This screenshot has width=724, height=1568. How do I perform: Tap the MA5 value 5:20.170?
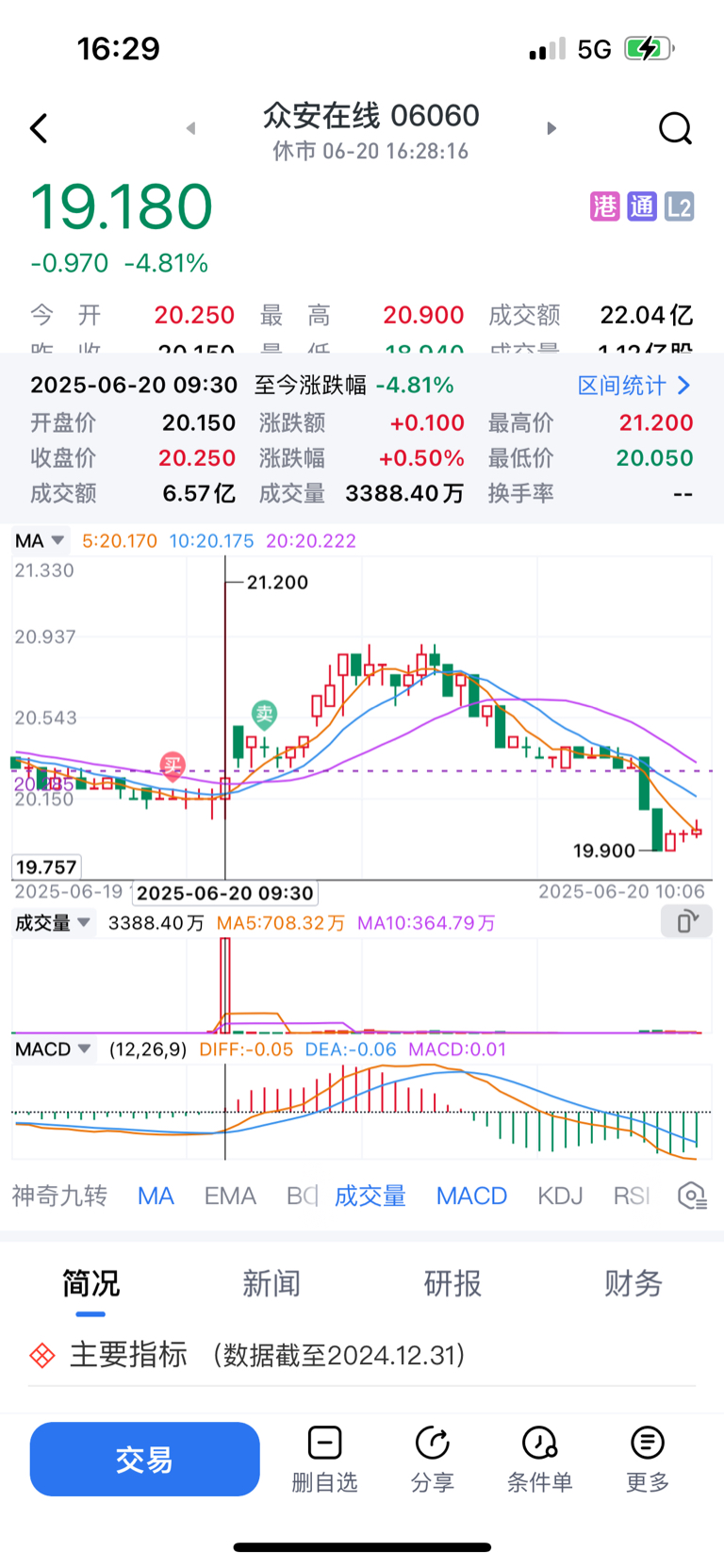120,541
